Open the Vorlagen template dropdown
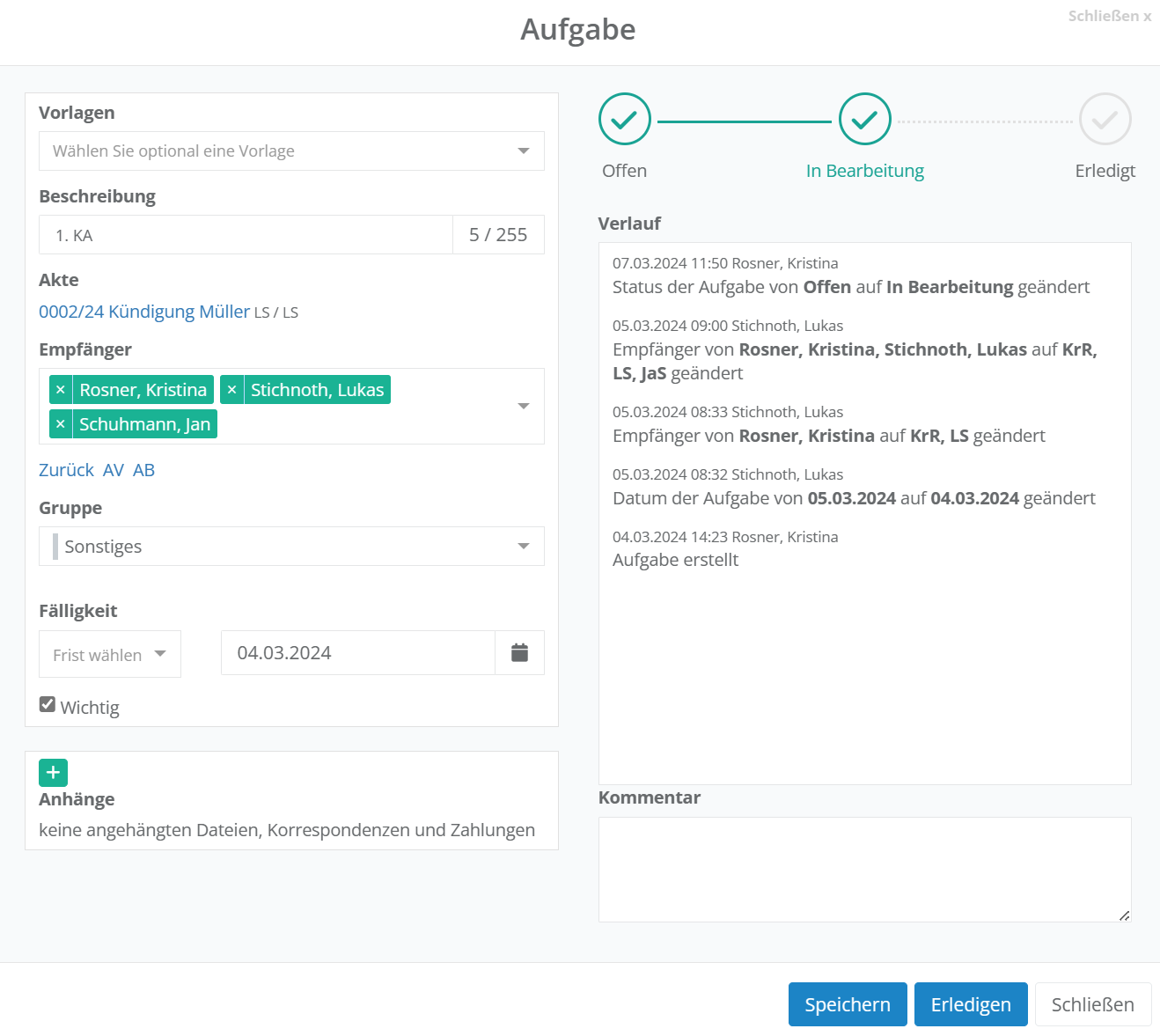The width and height of the screenshot is (1160, 1036). click(x=291, y=151)
